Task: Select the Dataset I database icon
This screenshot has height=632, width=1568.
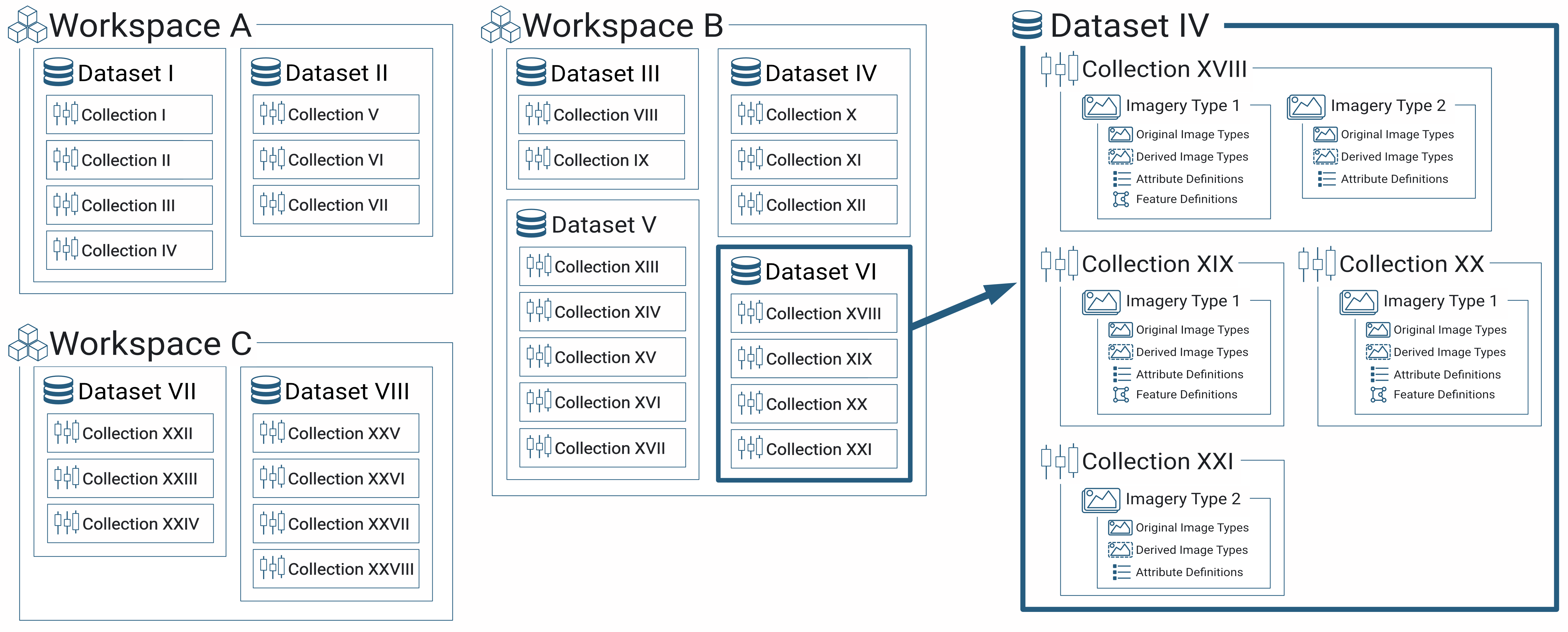Action: pos(58,72)
